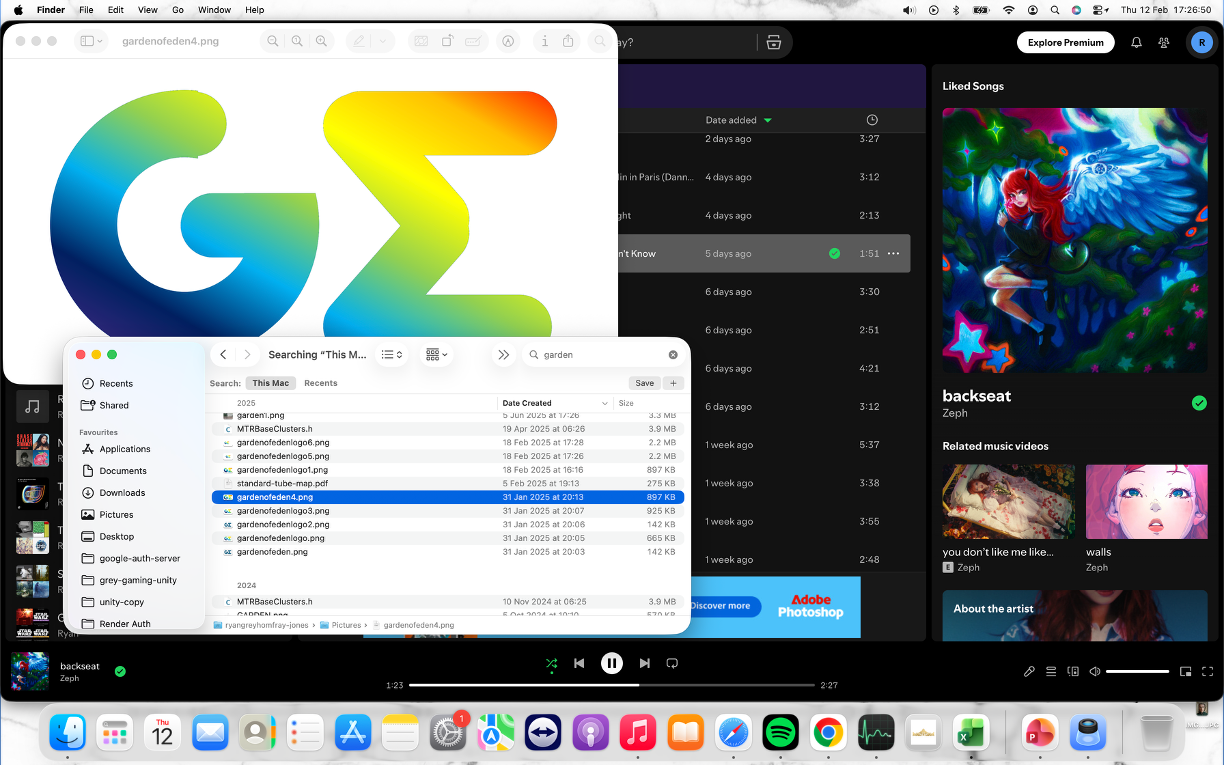Enter full screen in Spotify

pyautogui.click(x=1207, y=671)
